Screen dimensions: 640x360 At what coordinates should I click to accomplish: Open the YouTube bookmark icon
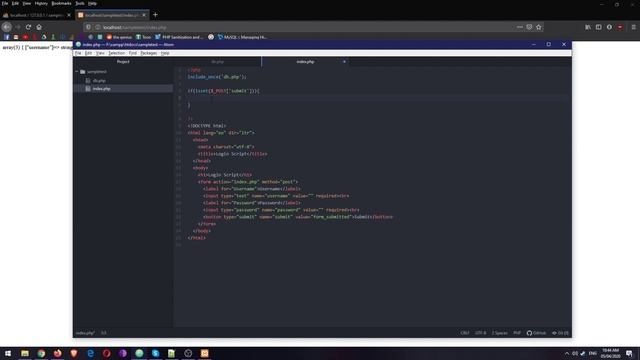click(x=25, y=37)
